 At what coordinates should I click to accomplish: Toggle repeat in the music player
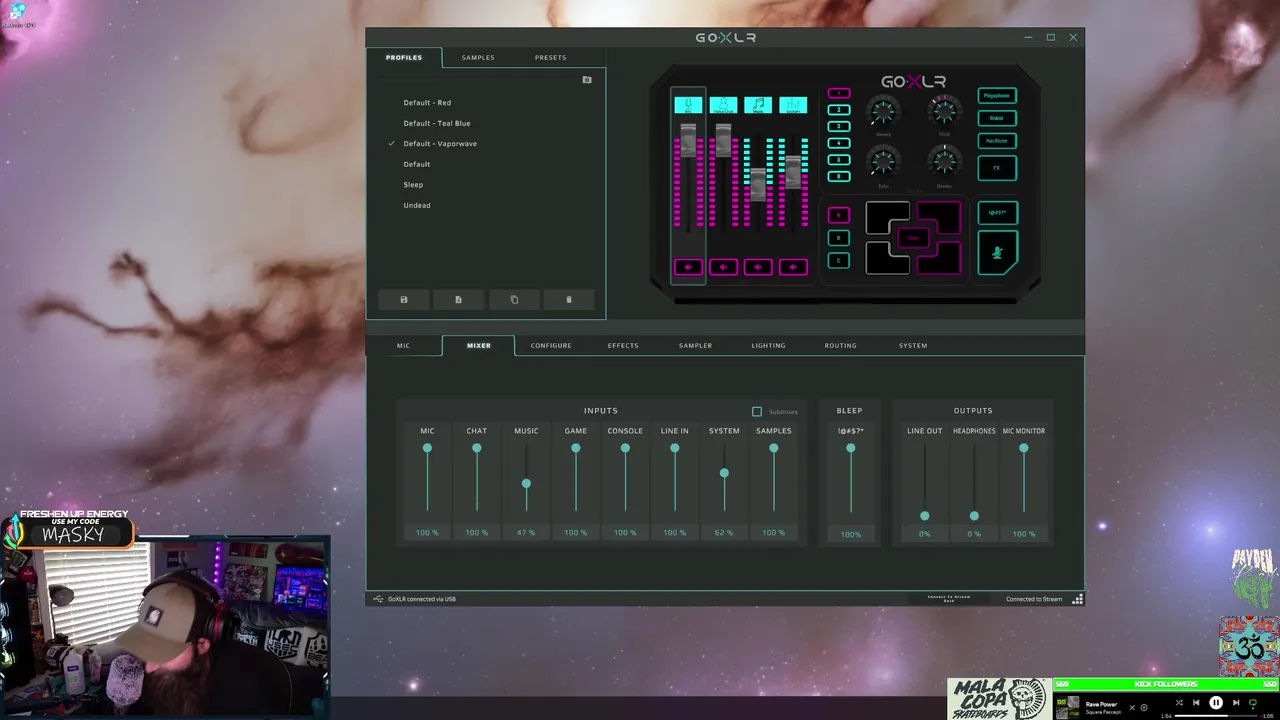[1253, 703]
